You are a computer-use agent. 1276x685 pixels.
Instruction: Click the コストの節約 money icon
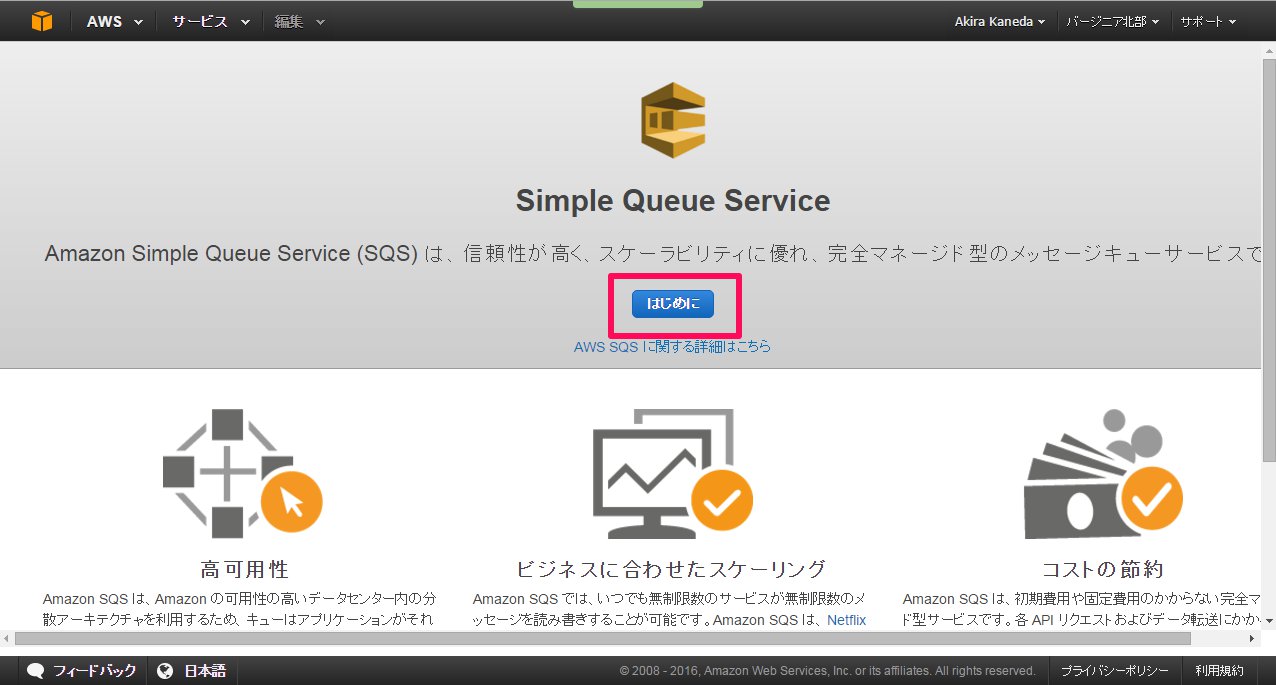[x=1104, y=472]
